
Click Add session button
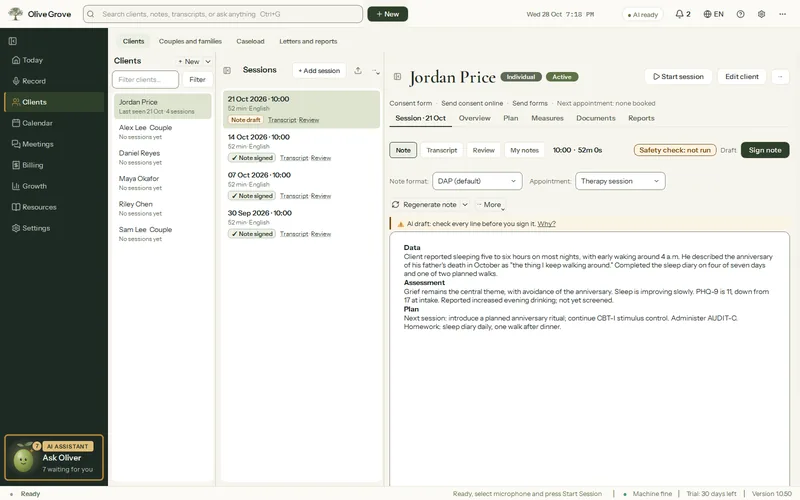point(319,70)
